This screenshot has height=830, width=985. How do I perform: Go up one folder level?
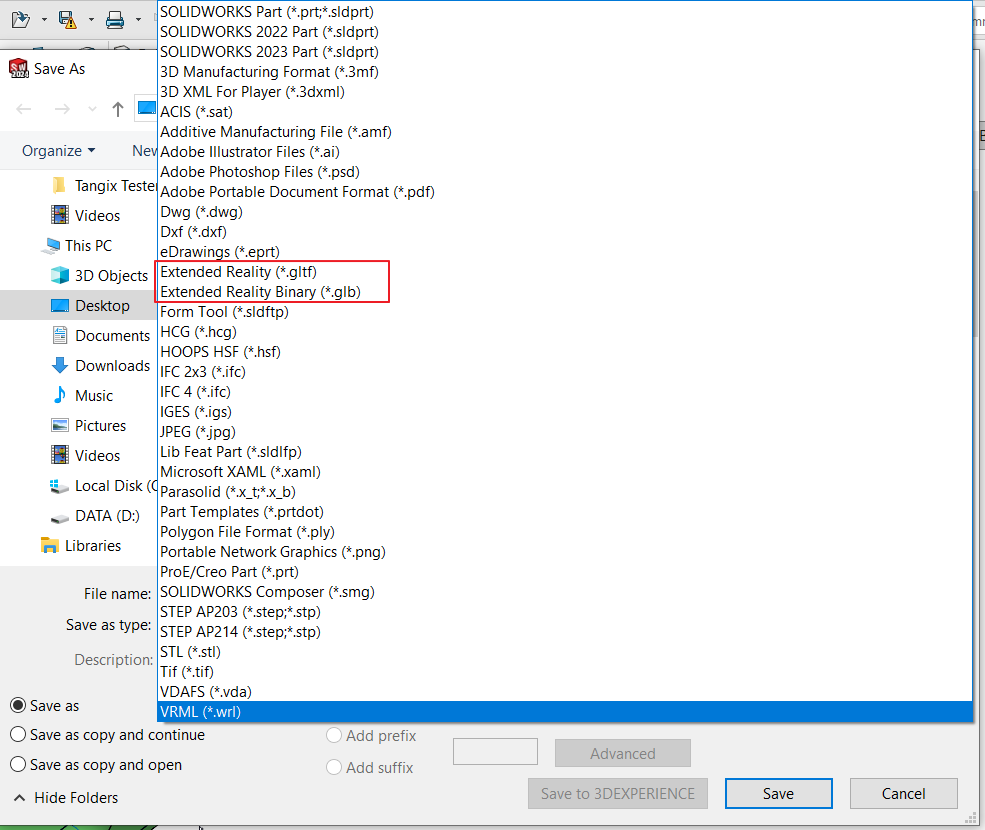coord(117,109)
